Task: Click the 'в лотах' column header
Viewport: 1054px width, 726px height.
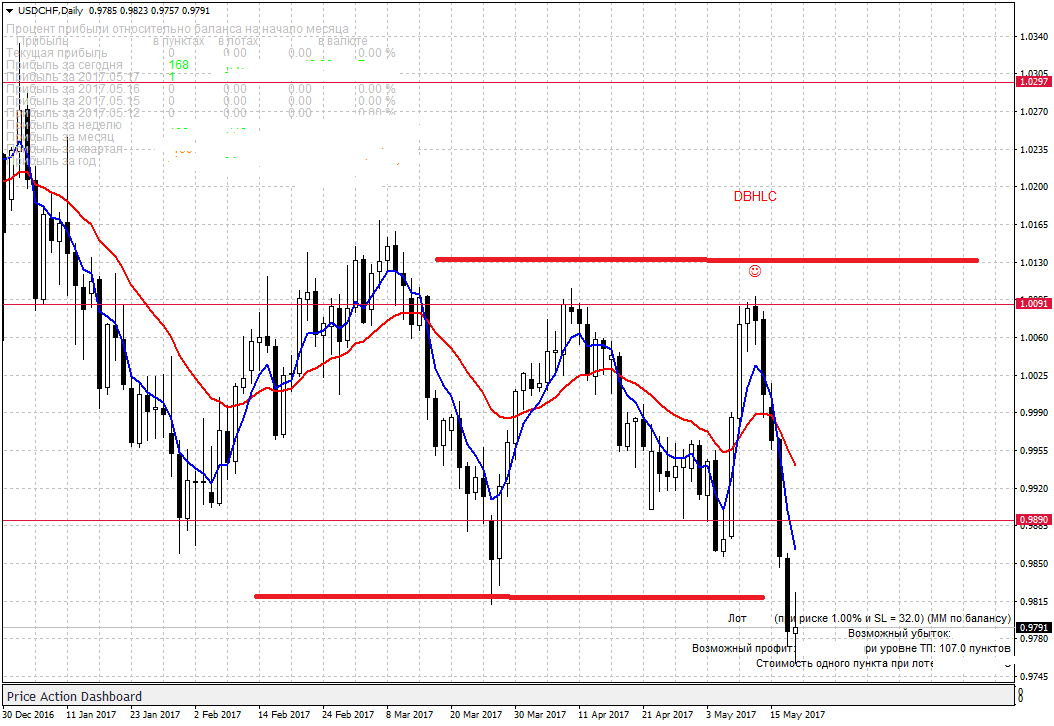Action: click(238, 41)
